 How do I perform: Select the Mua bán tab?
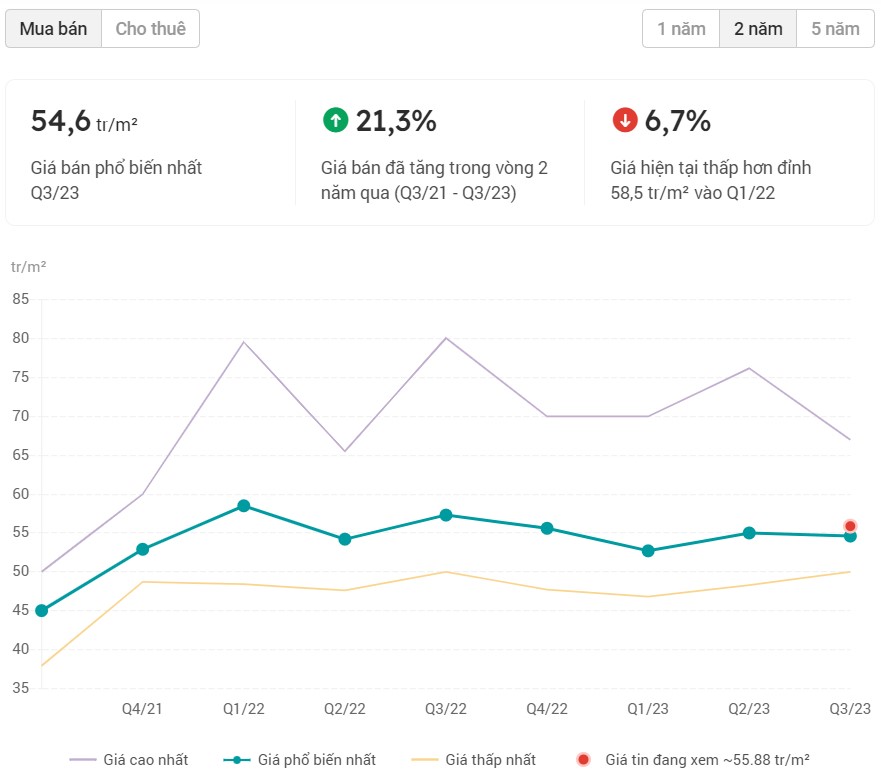tap(53, 29)
